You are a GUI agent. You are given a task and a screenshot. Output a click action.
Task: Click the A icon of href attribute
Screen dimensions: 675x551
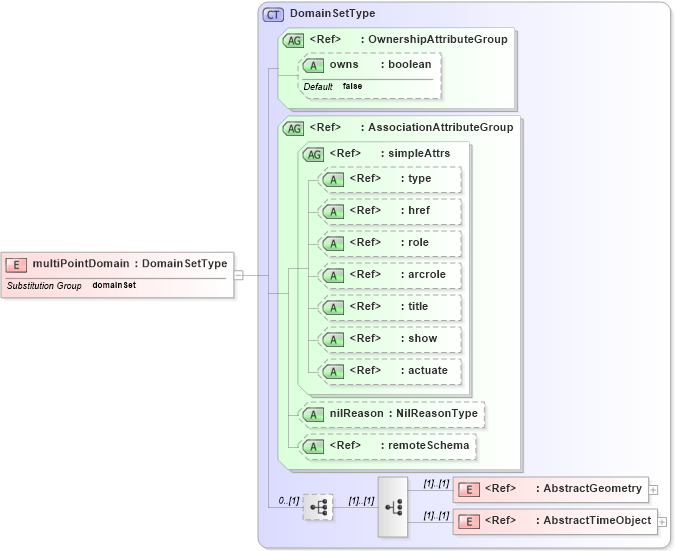pos(333,211)
